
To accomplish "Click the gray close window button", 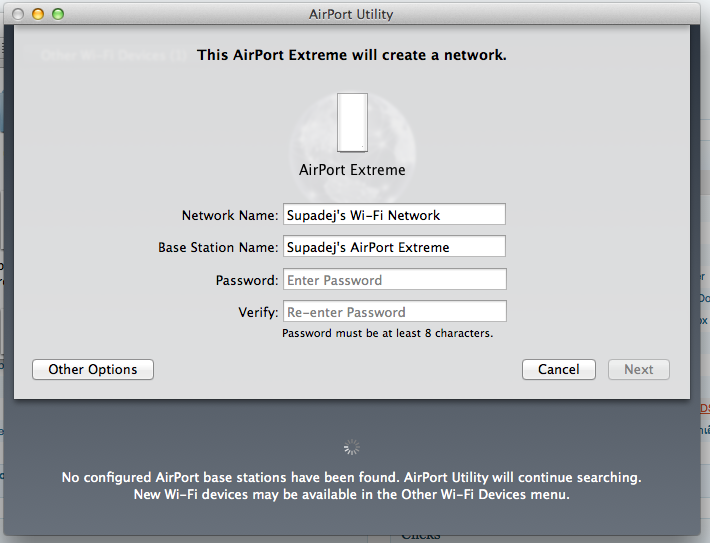I will pos(18,14).
